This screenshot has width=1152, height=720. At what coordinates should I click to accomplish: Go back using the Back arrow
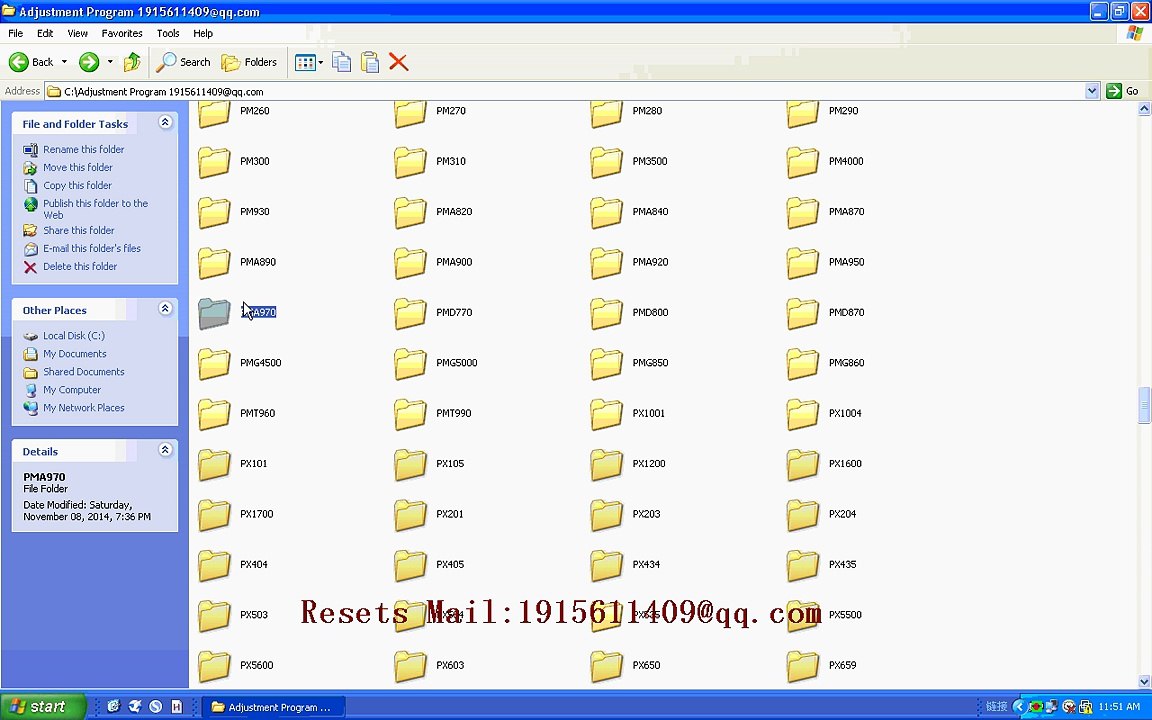coord(31,62)
